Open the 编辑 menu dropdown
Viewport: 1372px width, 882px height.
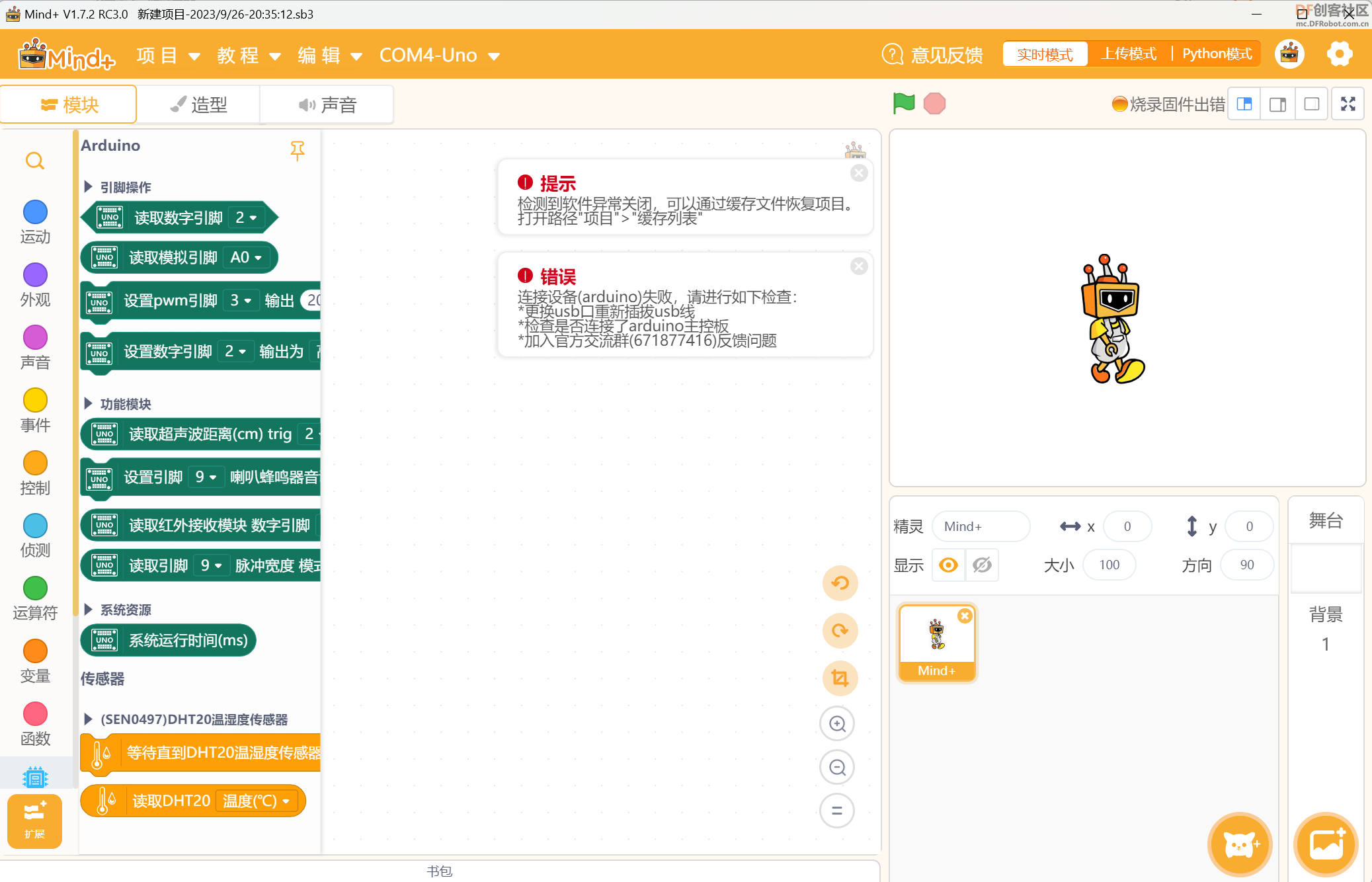330,55
